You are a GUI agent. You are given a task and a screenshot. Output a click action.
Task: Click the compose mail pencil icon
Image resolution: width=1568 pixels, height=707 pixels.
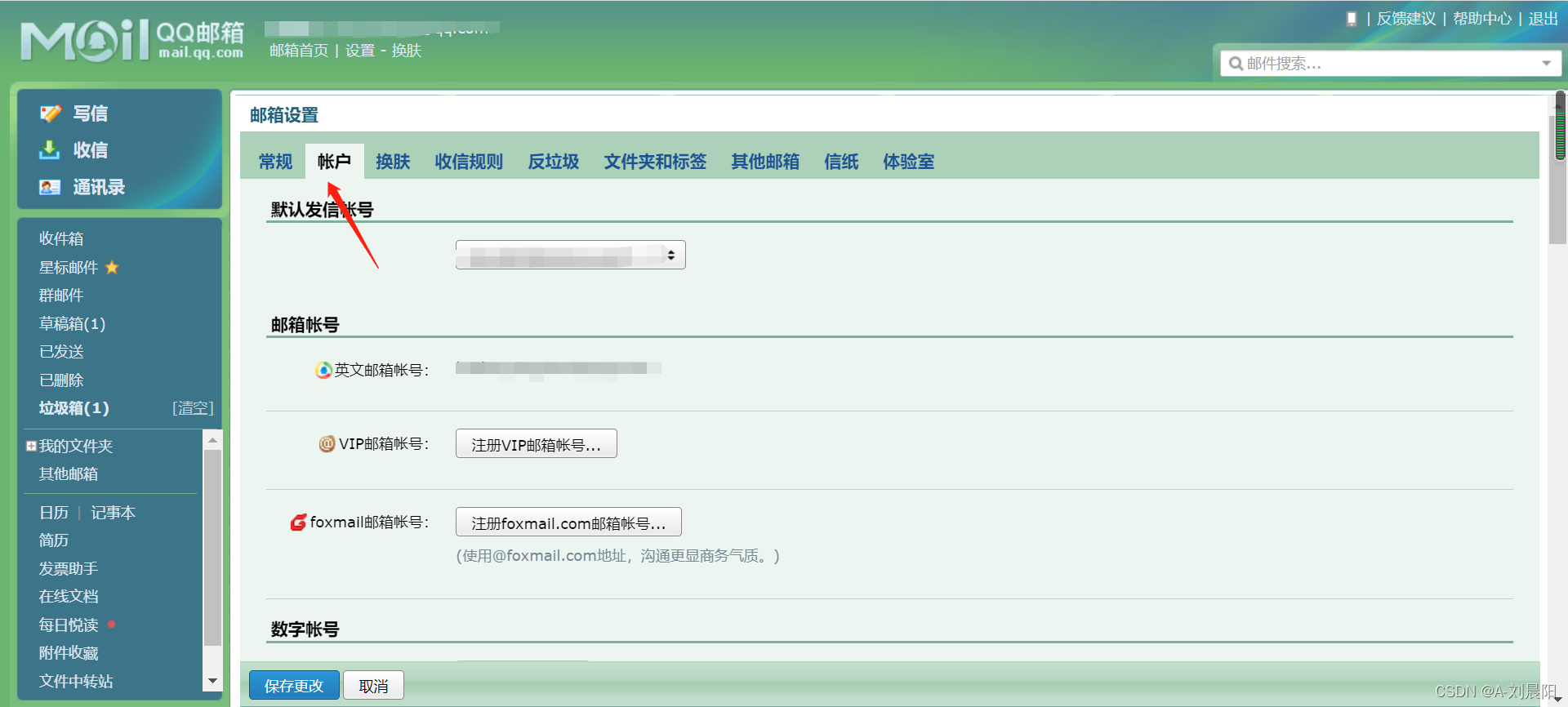point(51,113)
